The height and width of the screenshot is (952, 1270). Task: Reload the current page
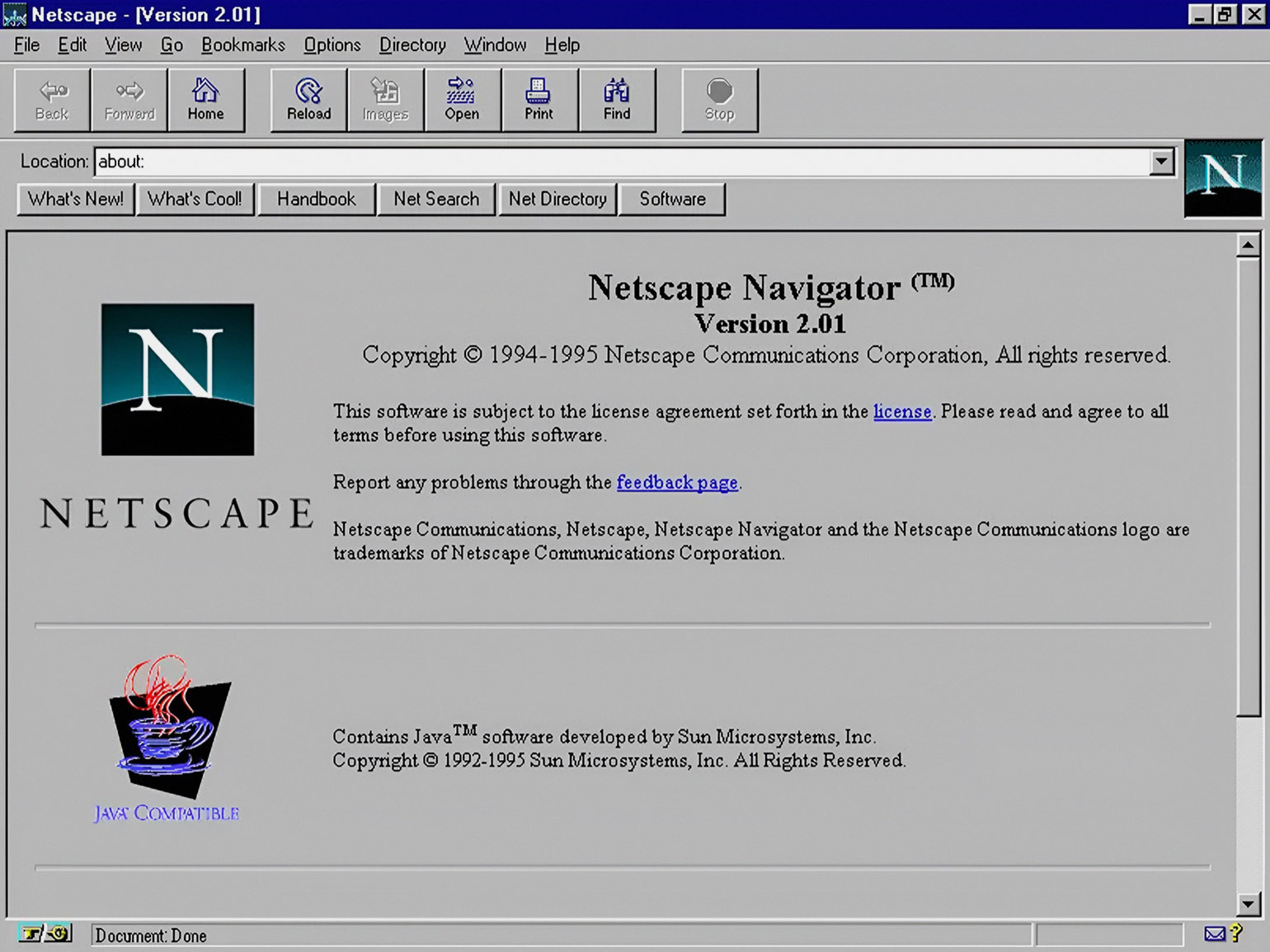[309, 101]
